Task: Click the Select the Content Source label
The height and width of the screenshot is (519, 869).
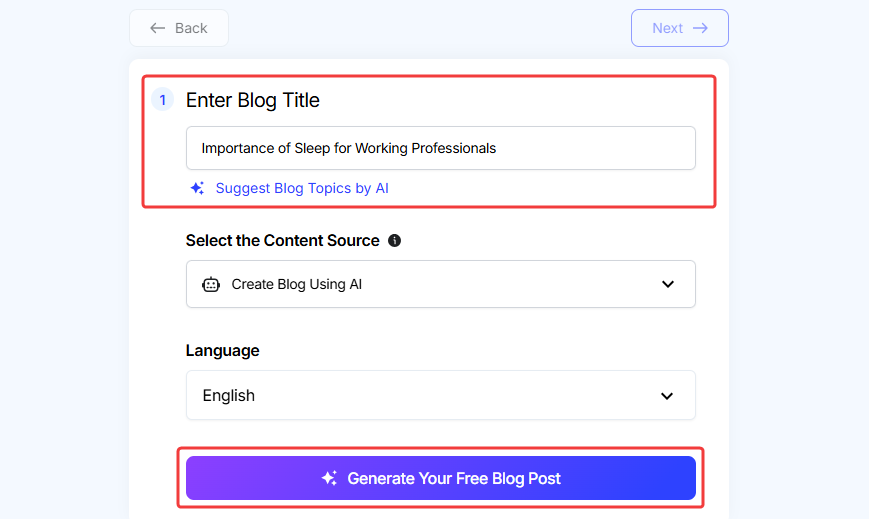Action: [282, 241]
